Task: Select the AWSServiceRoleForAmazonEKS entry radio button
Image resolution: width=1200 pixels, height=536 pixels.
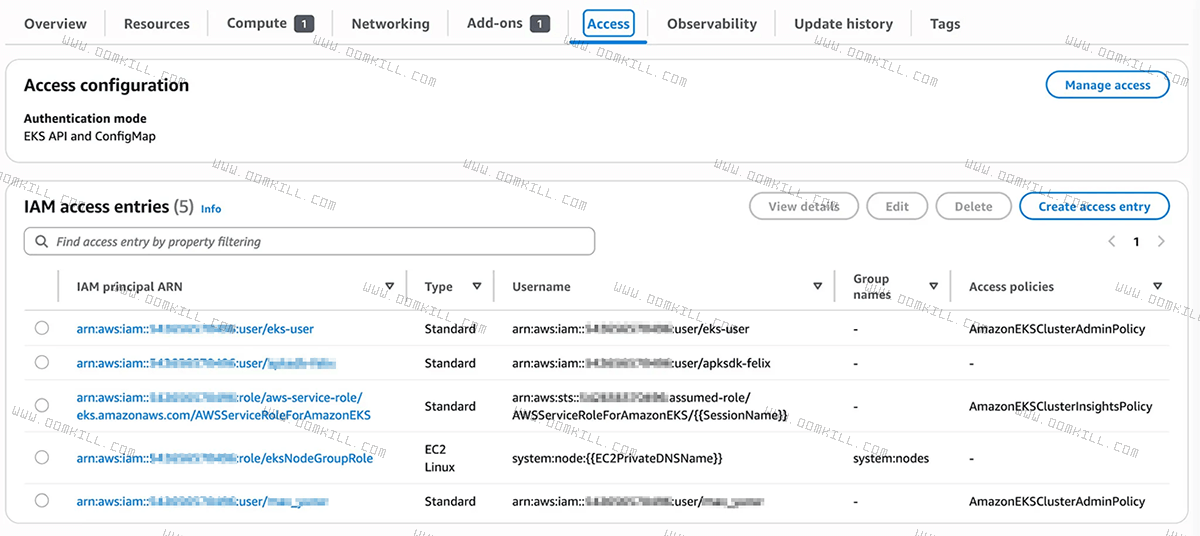Action: tap(41, 405)
